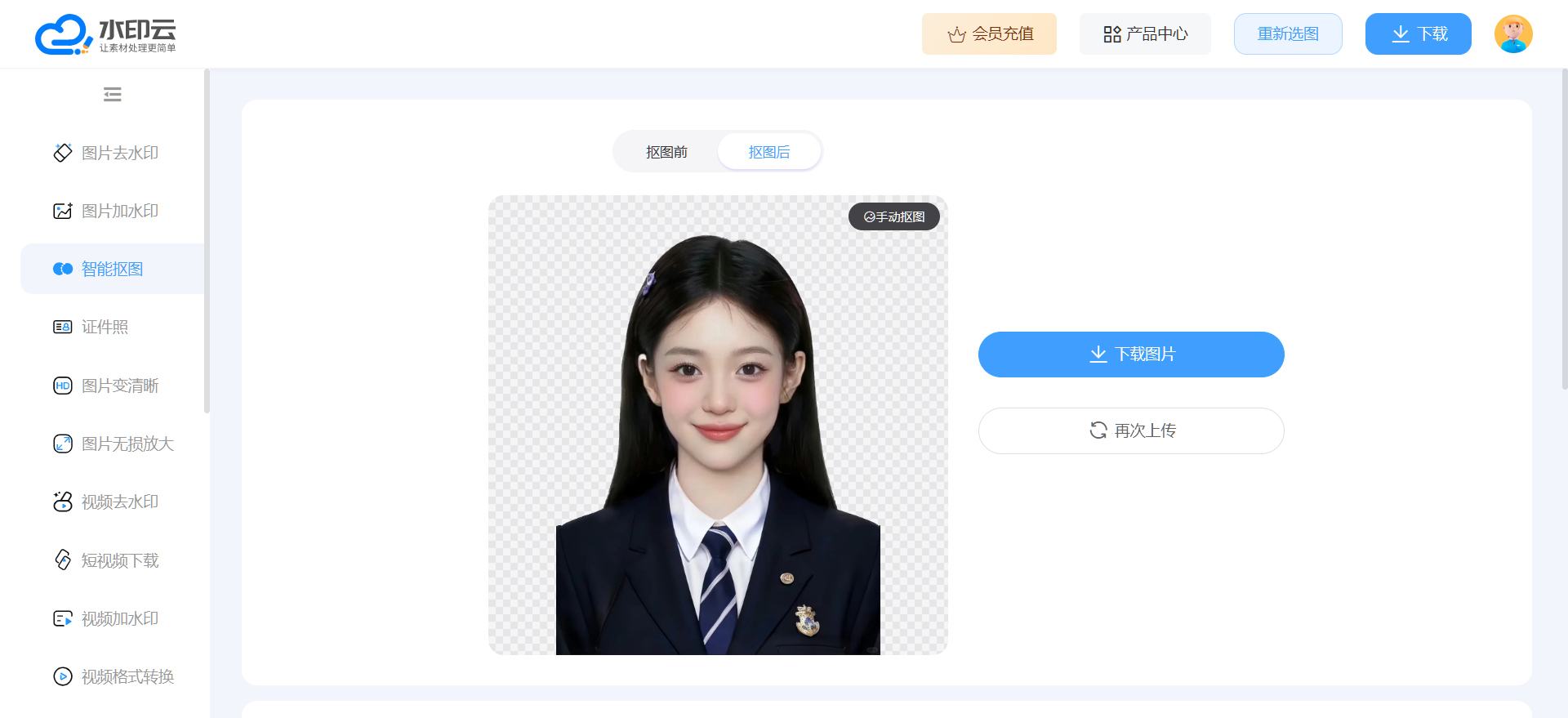Open 图片变清晰 from the sidebar
The height and width of the screenshot is (718, 1568).
(113, 386)
